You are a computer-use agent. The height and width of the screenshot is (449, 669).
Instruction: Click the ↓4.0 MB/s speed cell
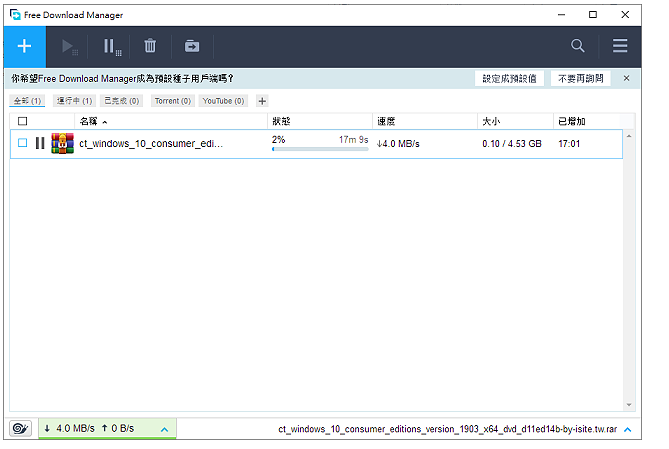pyautogui.click(x=398, y=144)
